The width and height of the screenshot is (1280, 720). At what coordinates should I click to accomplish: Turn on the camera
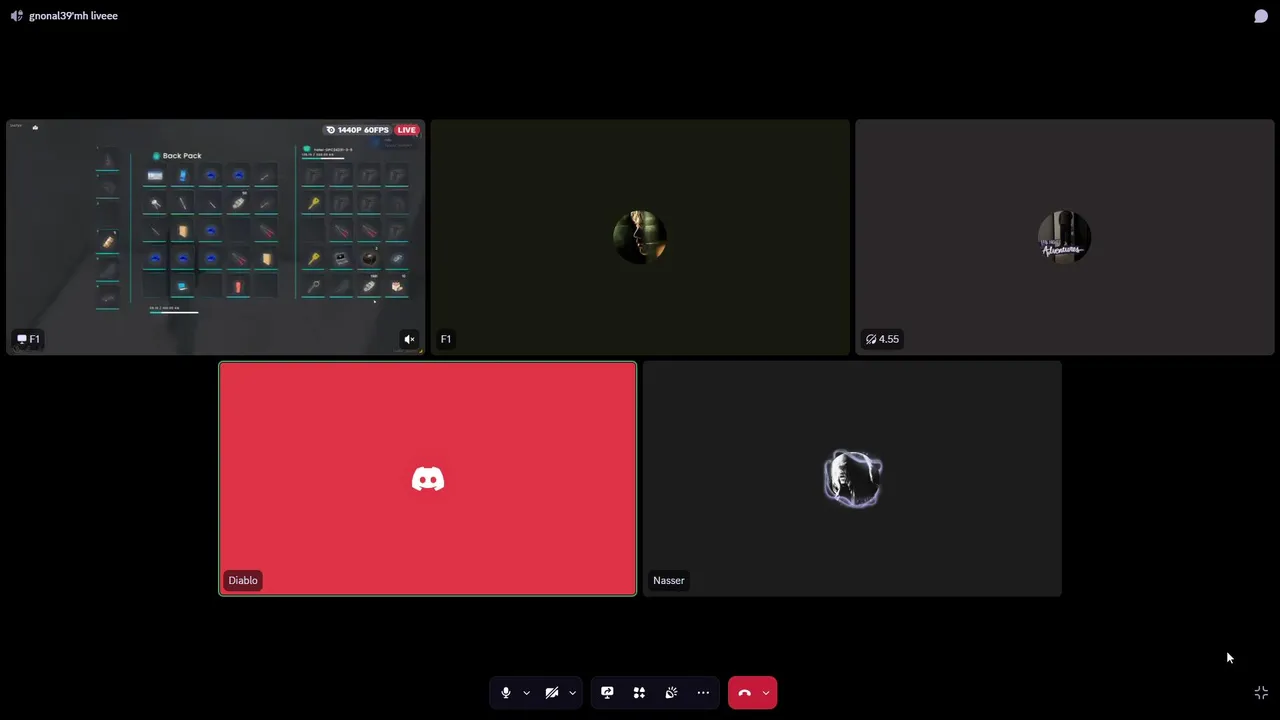click(x=552, y=693)
